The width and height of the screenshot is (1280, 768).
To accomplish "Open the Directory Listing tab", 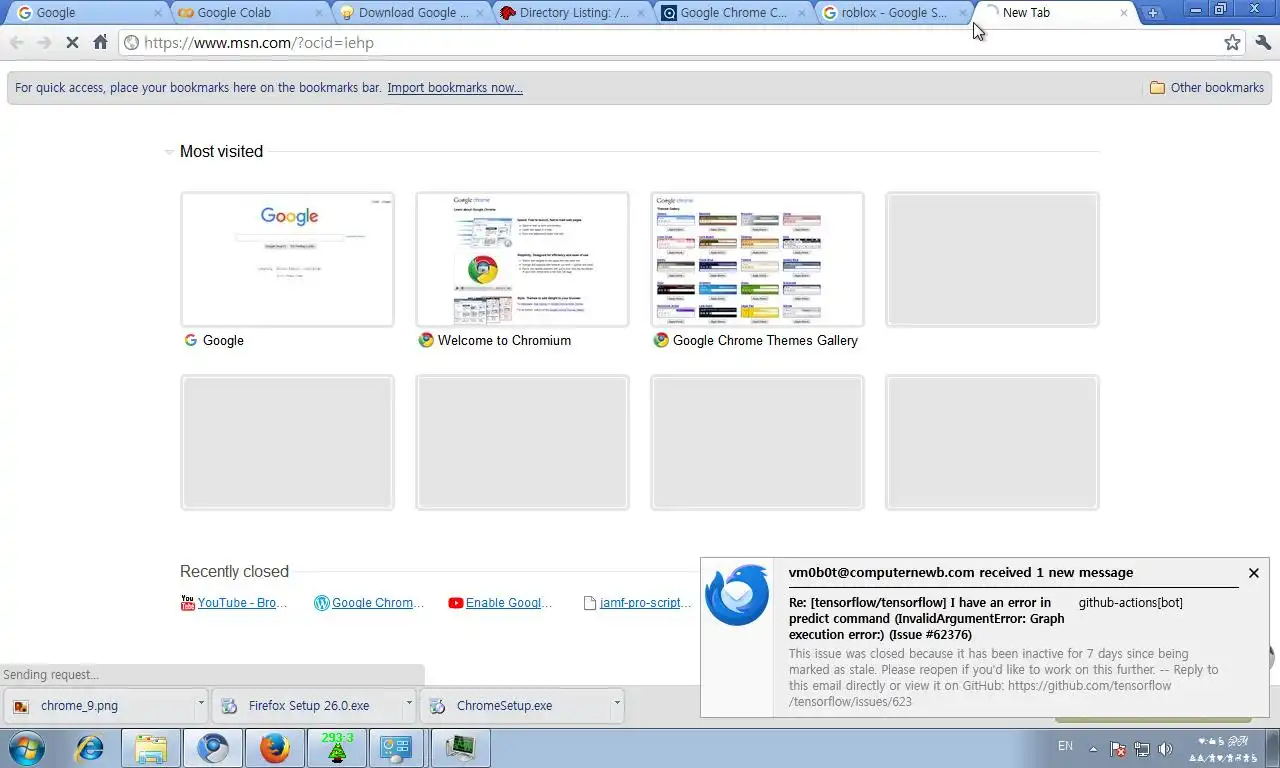I will coord(574,13).
